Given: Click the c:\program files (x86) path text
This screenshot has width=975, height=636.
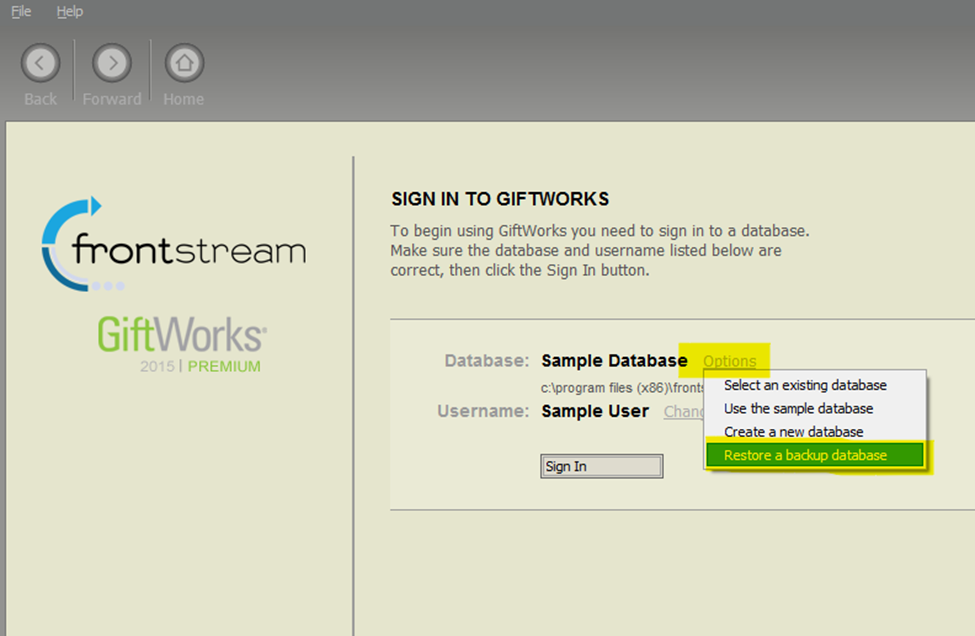Looking at the screenshot, I should pos(622,388).
